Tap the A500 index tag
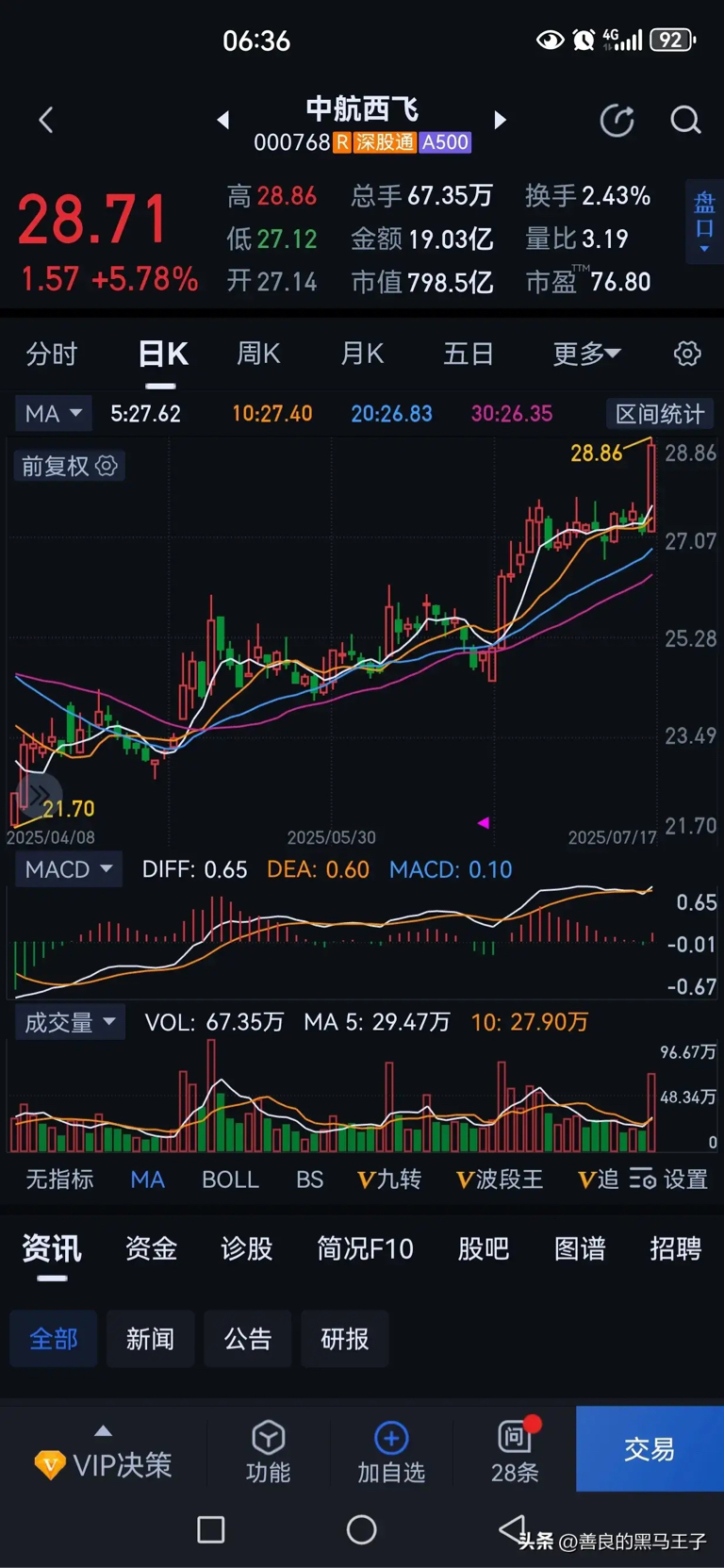 [x=445, y=142]
